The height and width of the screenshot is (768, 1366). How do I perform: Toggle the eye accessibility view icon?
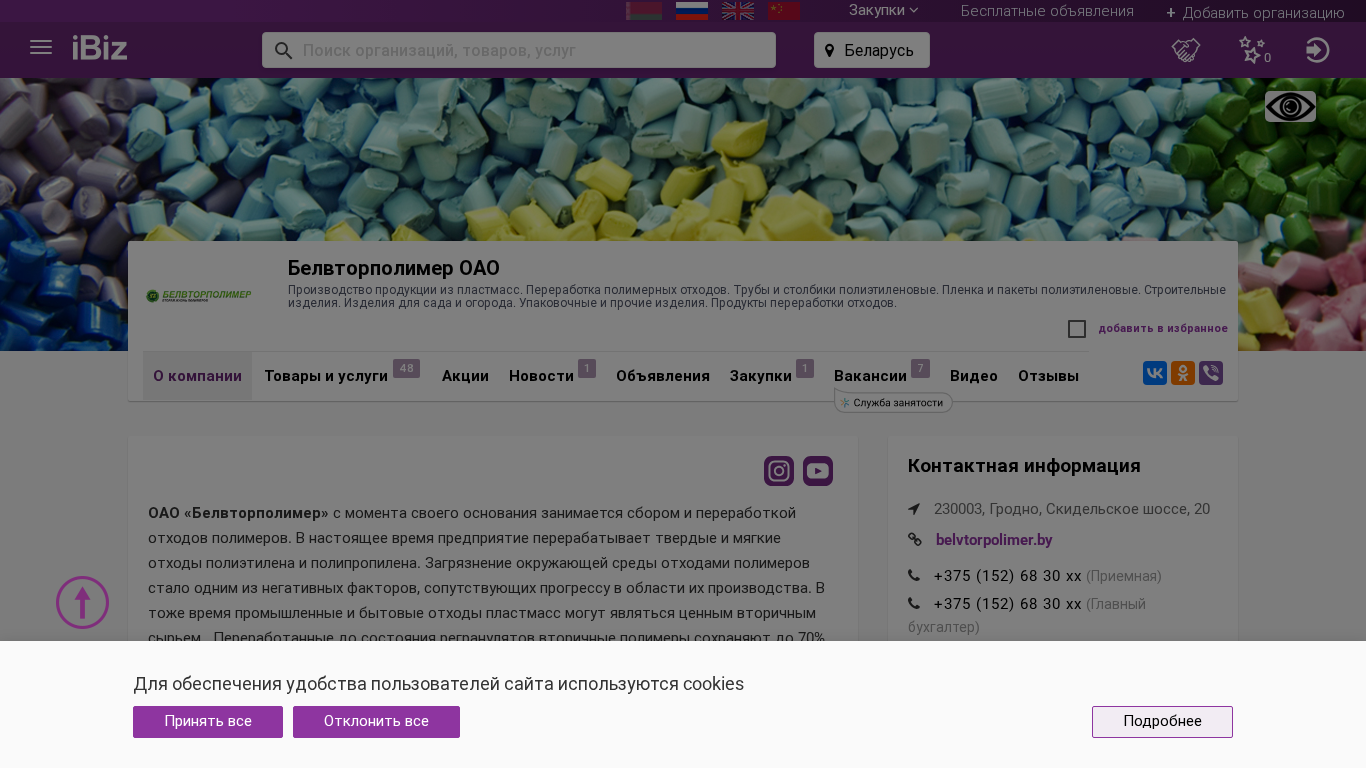[x=1290, y=107]
